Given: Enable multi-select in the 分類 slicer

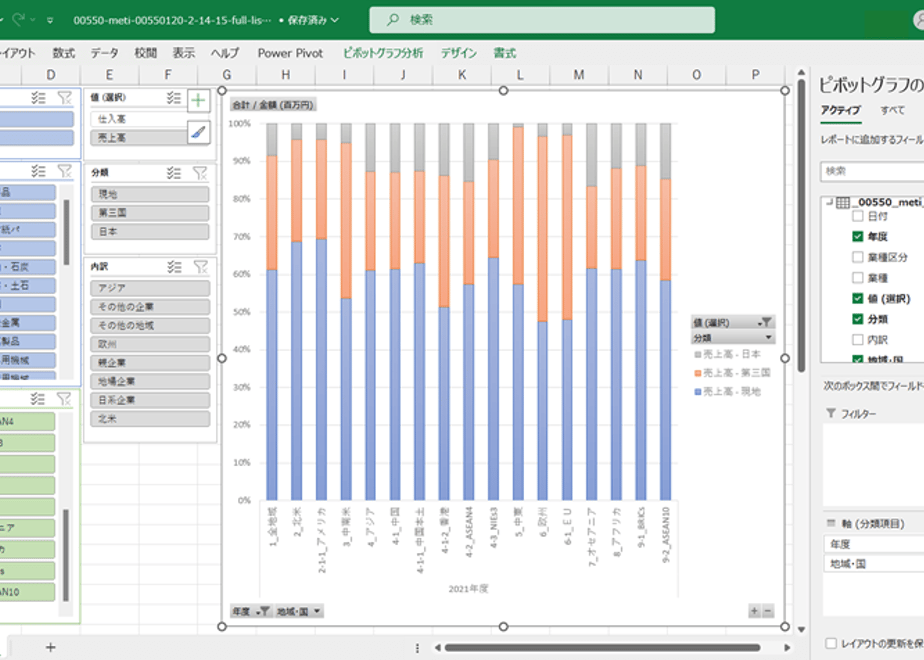Looking at the screenshot, I should [173, 173].
